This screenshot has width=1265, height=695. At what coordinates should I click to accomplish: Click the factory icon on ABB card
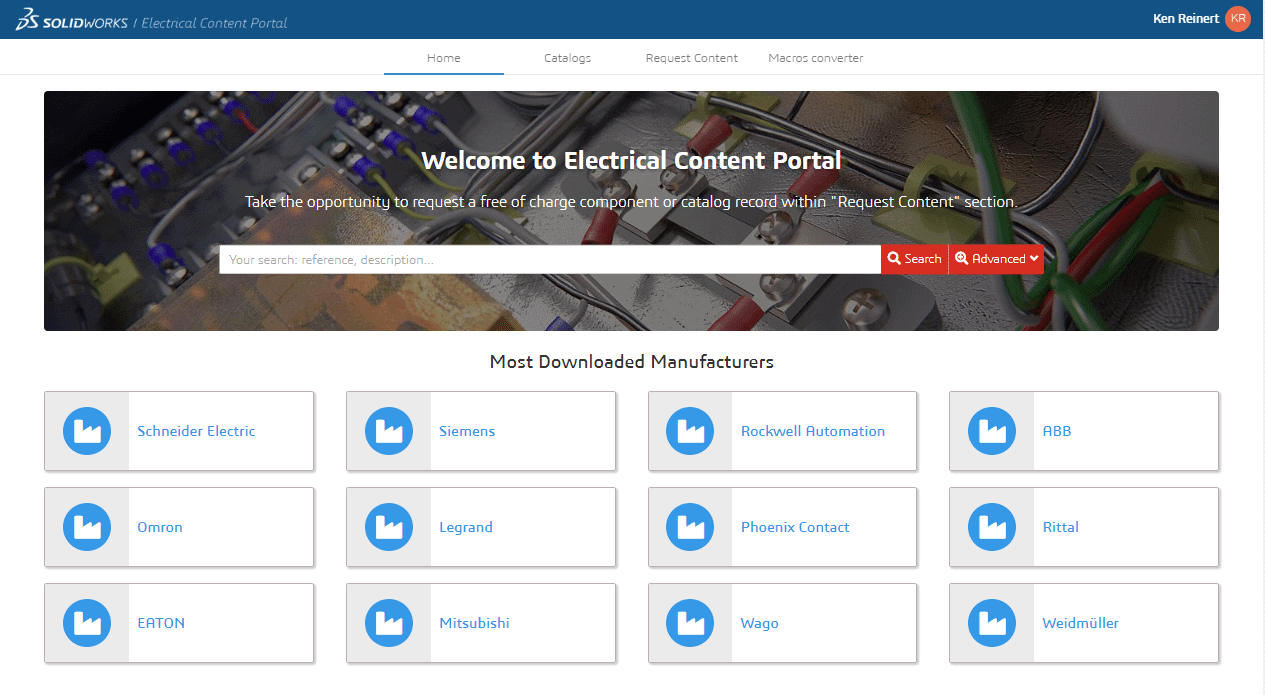(992, 431)
